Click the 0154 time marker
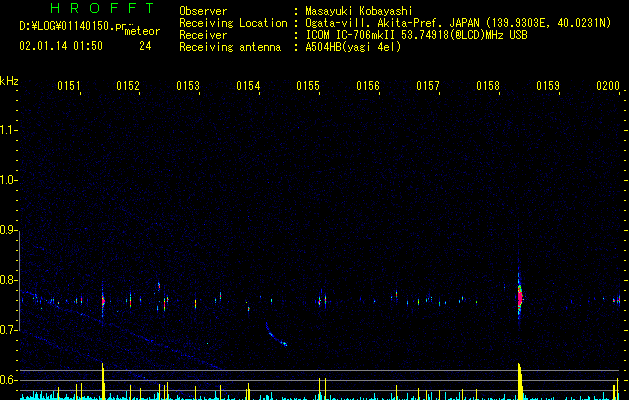The width and height of the screenshot is (629, 400). [248, 86]
